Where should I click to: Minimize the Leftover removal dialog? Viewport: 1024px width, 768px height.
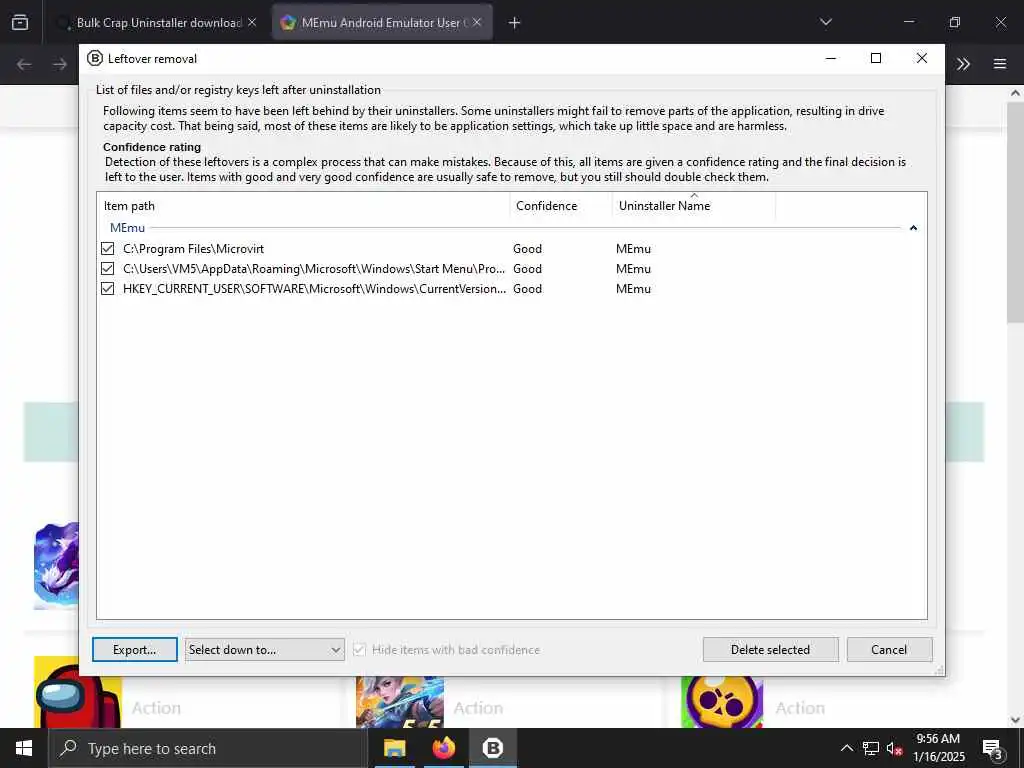click(831, 58)
